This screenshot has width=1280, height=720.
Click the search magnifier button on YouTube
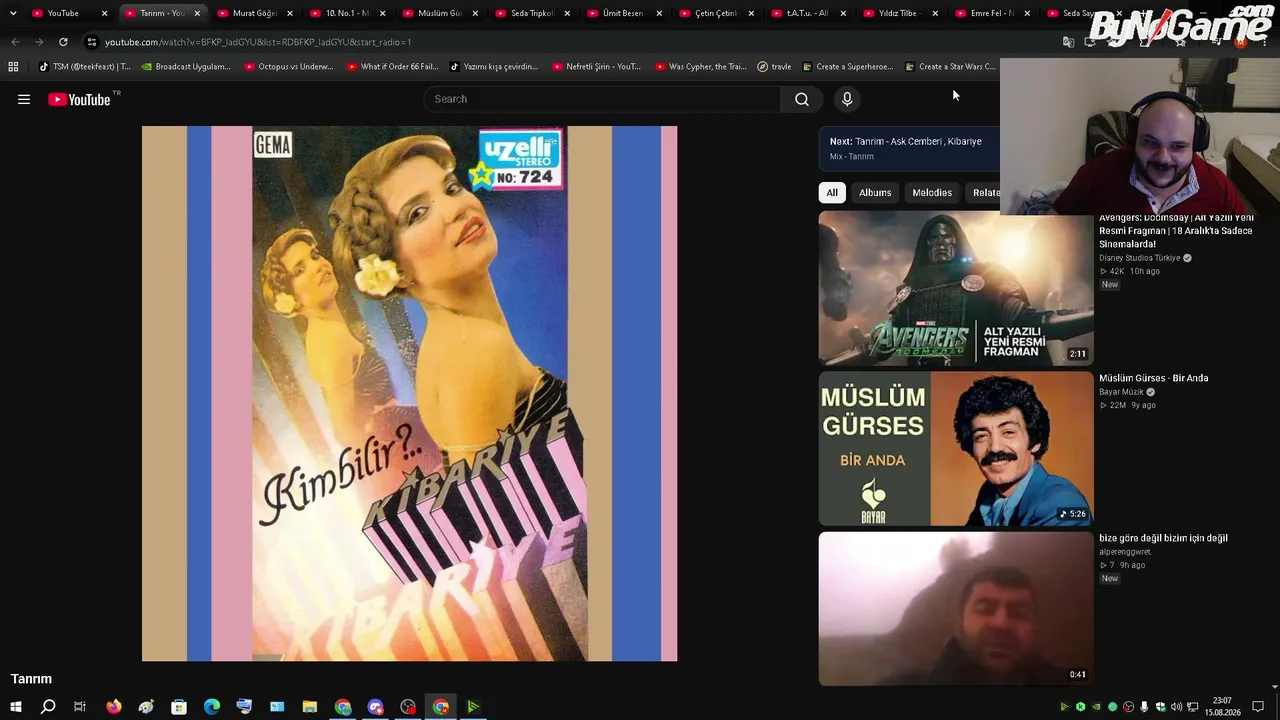(x=802, y=99)
